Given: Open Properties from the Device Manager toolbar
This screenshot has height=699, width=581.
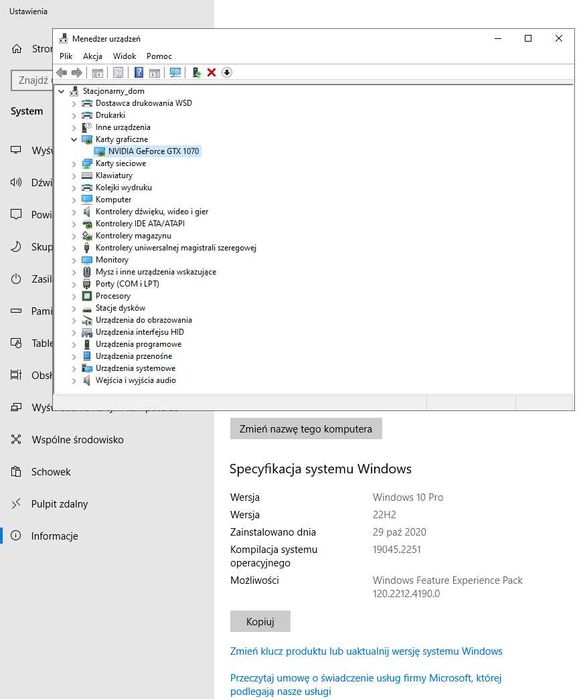Looking at the screenshot, I should tap(118, 73).
